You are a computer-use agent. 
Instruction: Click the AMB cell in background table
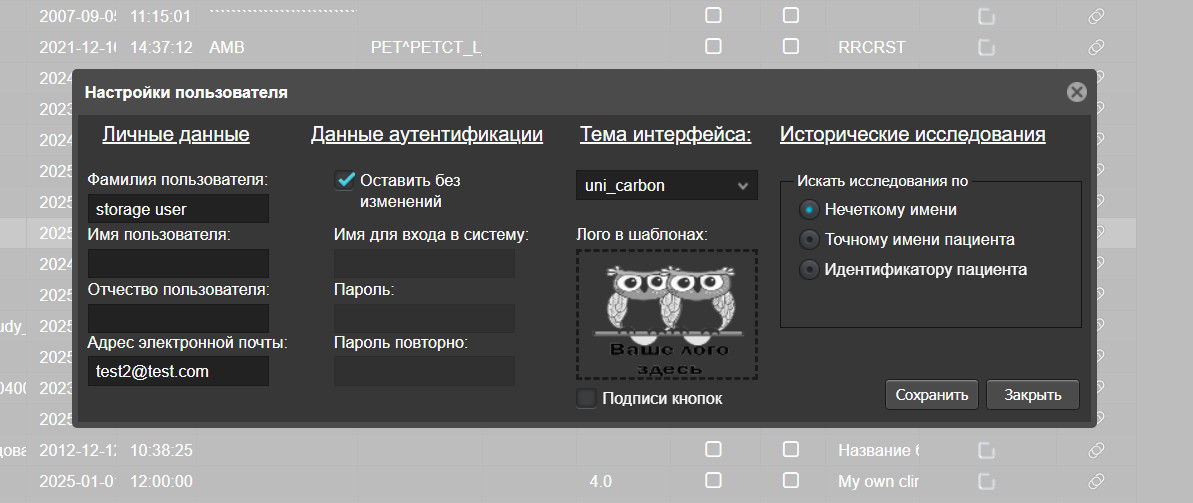[x=227, y=47]
